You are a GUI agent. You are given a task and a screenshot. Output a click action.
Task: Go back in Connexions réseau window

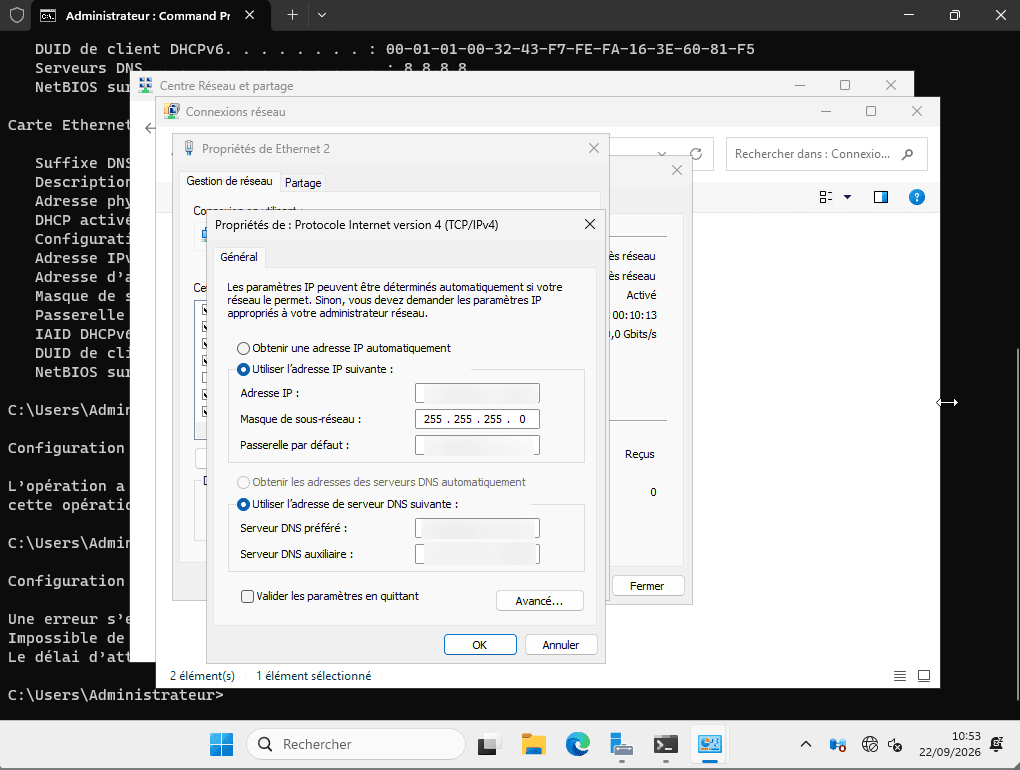[150, 128]
